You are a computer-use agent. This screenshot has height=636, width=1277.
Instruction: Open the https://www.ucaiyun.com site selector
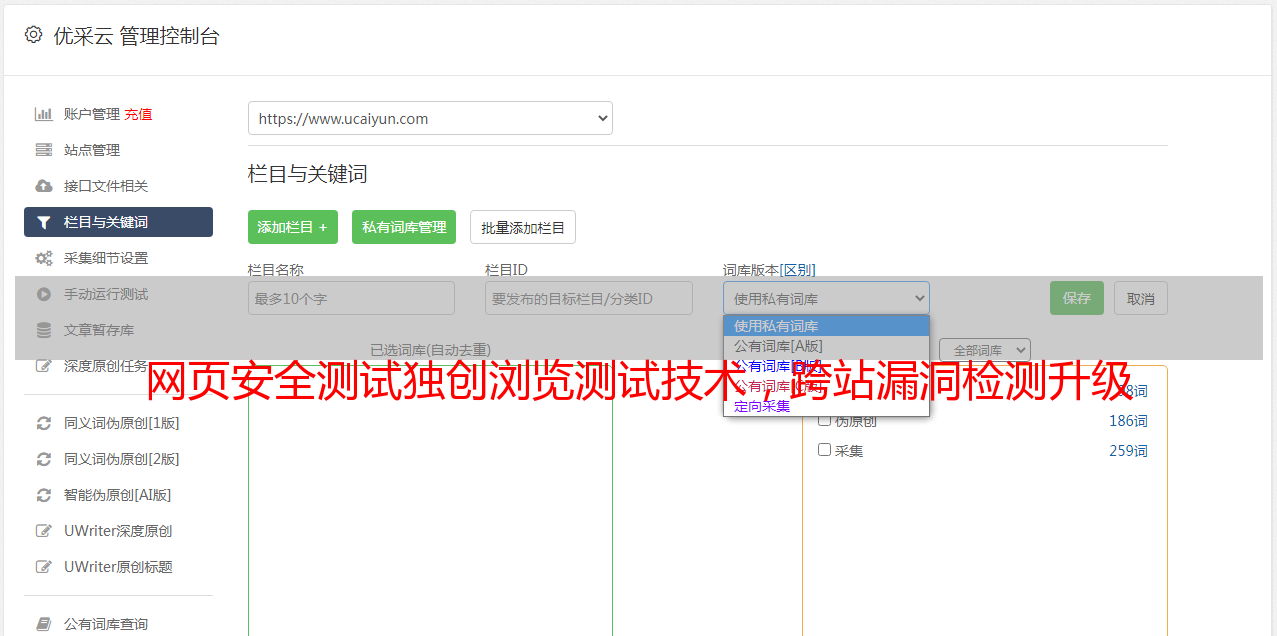(430, 118)
